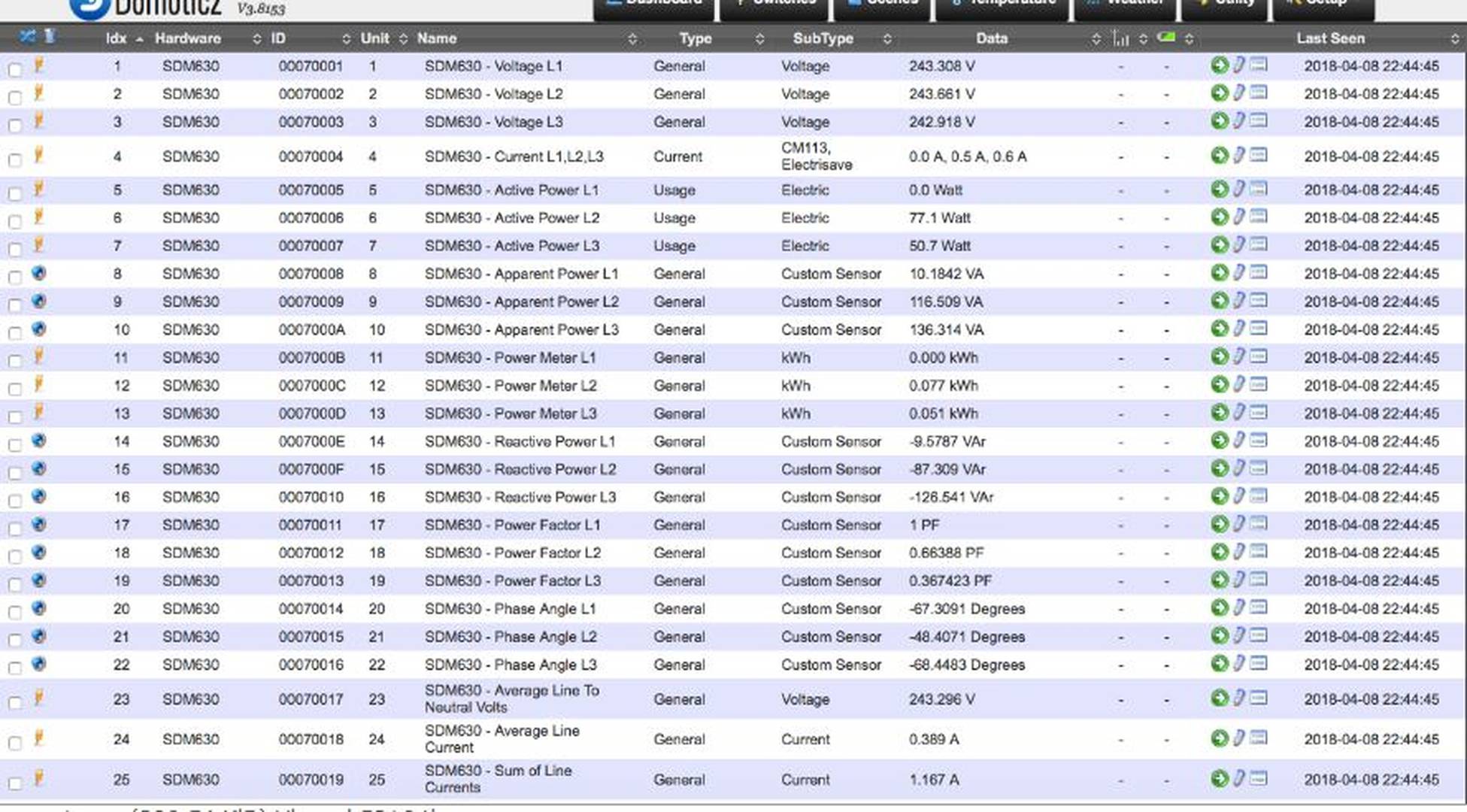Click data value 243.308 V
The width and height of the screenshot is (1467, 812).
(941, 66)
